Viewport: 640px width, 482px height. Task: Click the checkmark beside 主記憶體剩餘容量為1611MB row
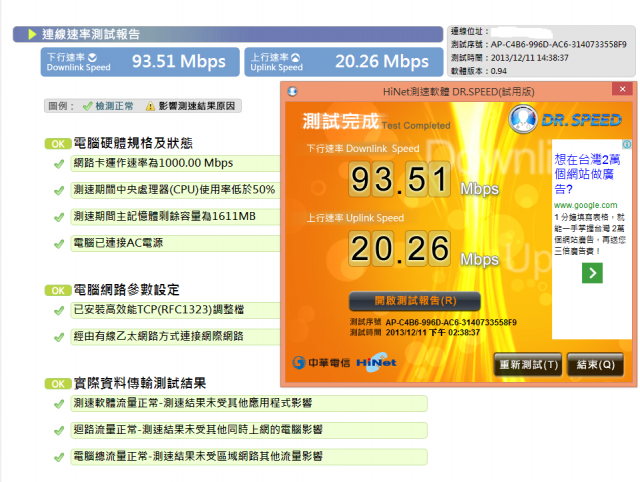coord(59,217)
